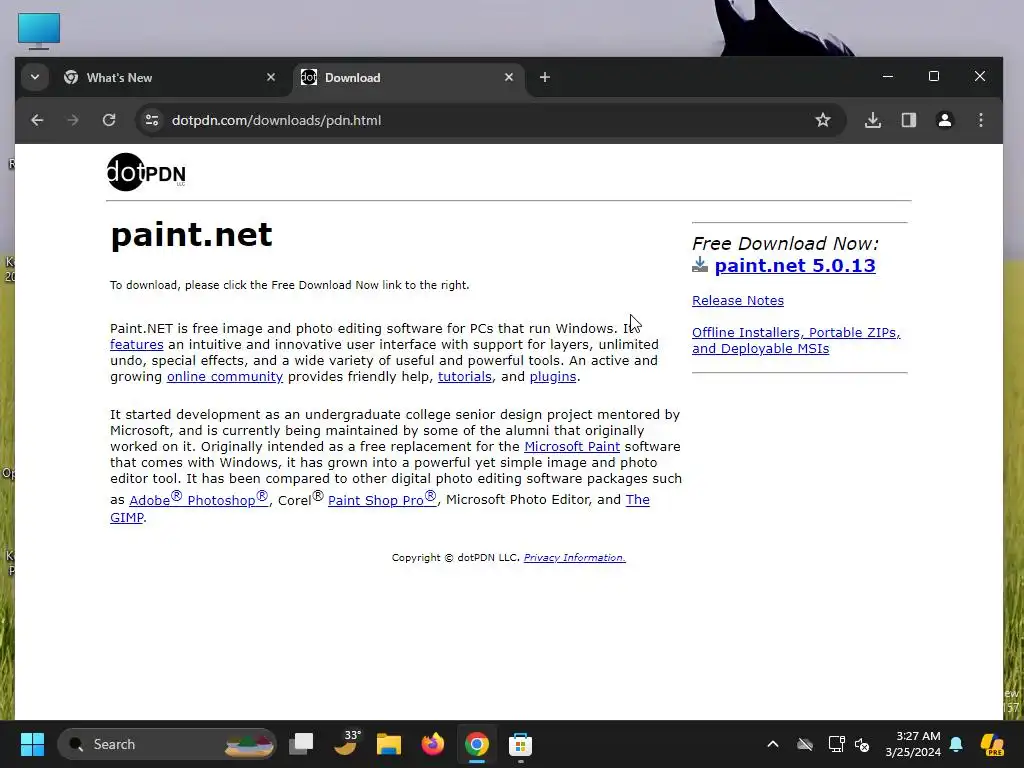
Task: Toggle Chrome side panel icon
Action: coord(908,120)
